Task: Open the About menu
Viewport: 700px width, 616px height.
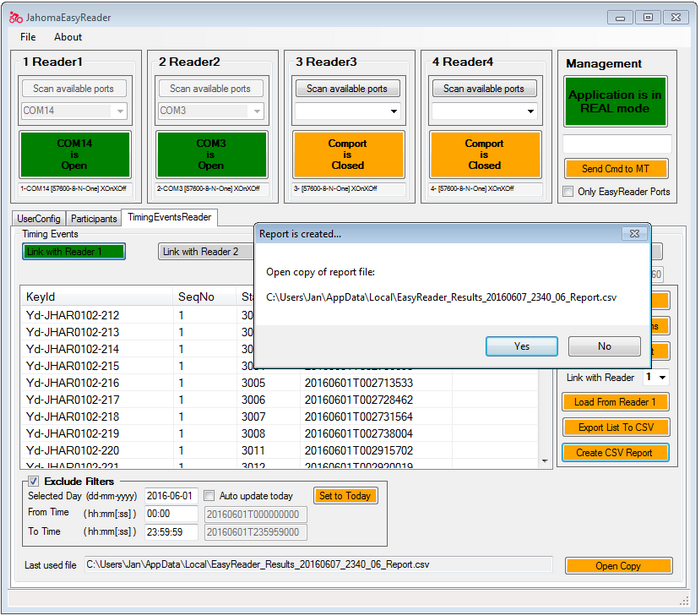Action: (x=68, y=37)
